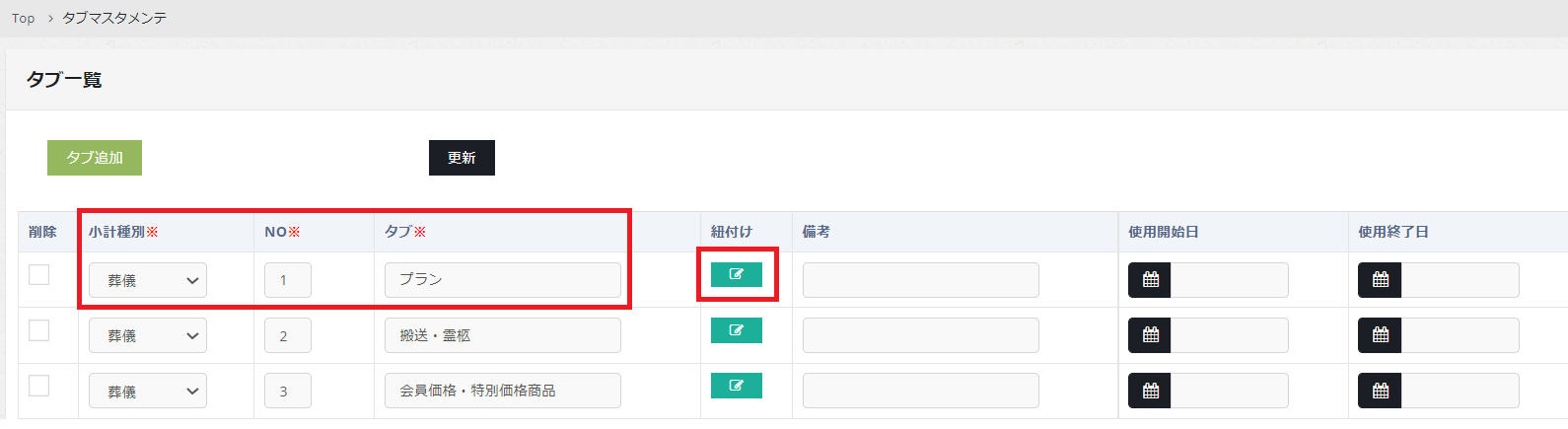
Task: Tick the 削除 checkbox for 搬送・霊柩 row
Action: (39, 330)
